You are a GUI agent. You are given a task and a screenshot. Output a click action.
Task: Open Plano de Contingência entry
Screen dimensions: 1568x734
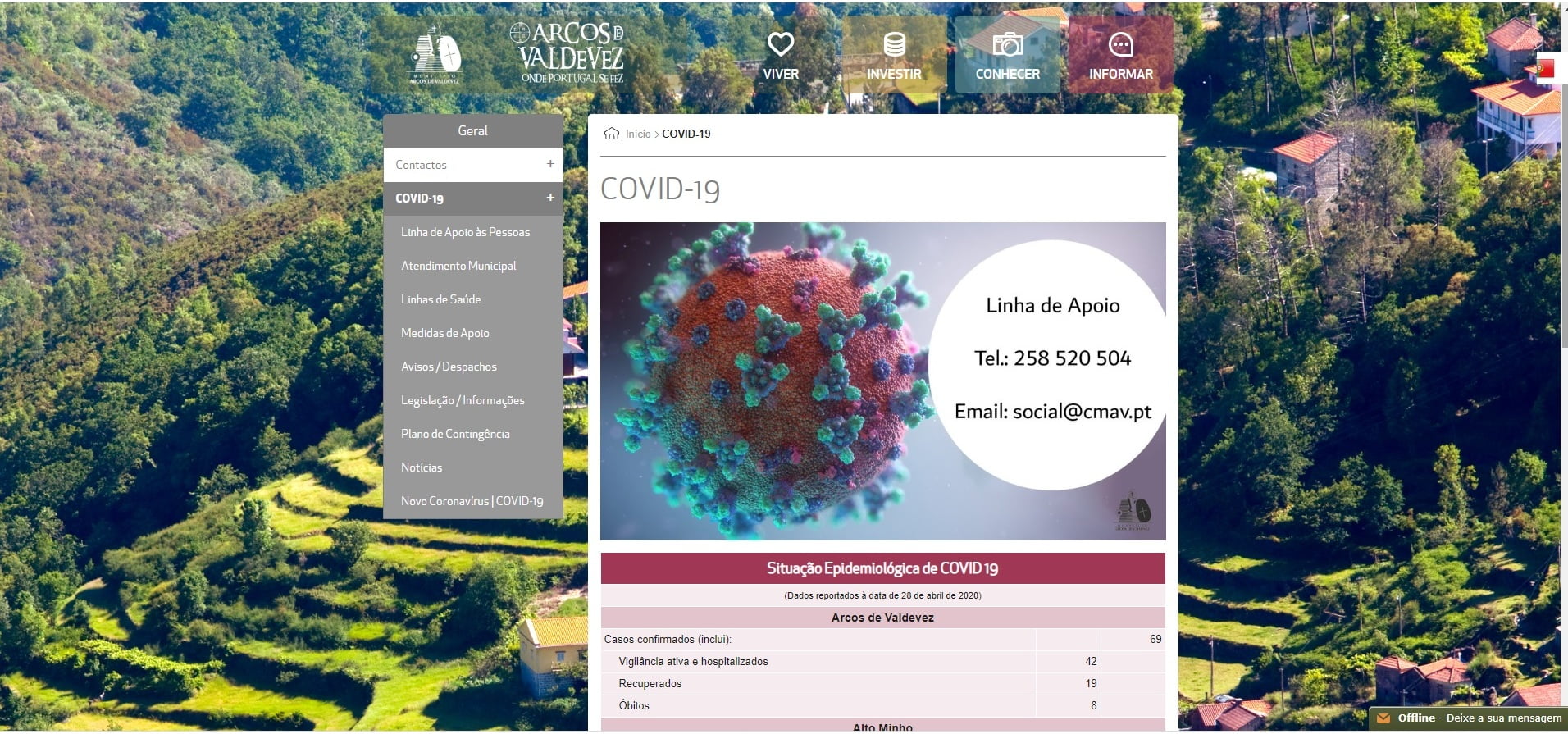tap(455, 434)
